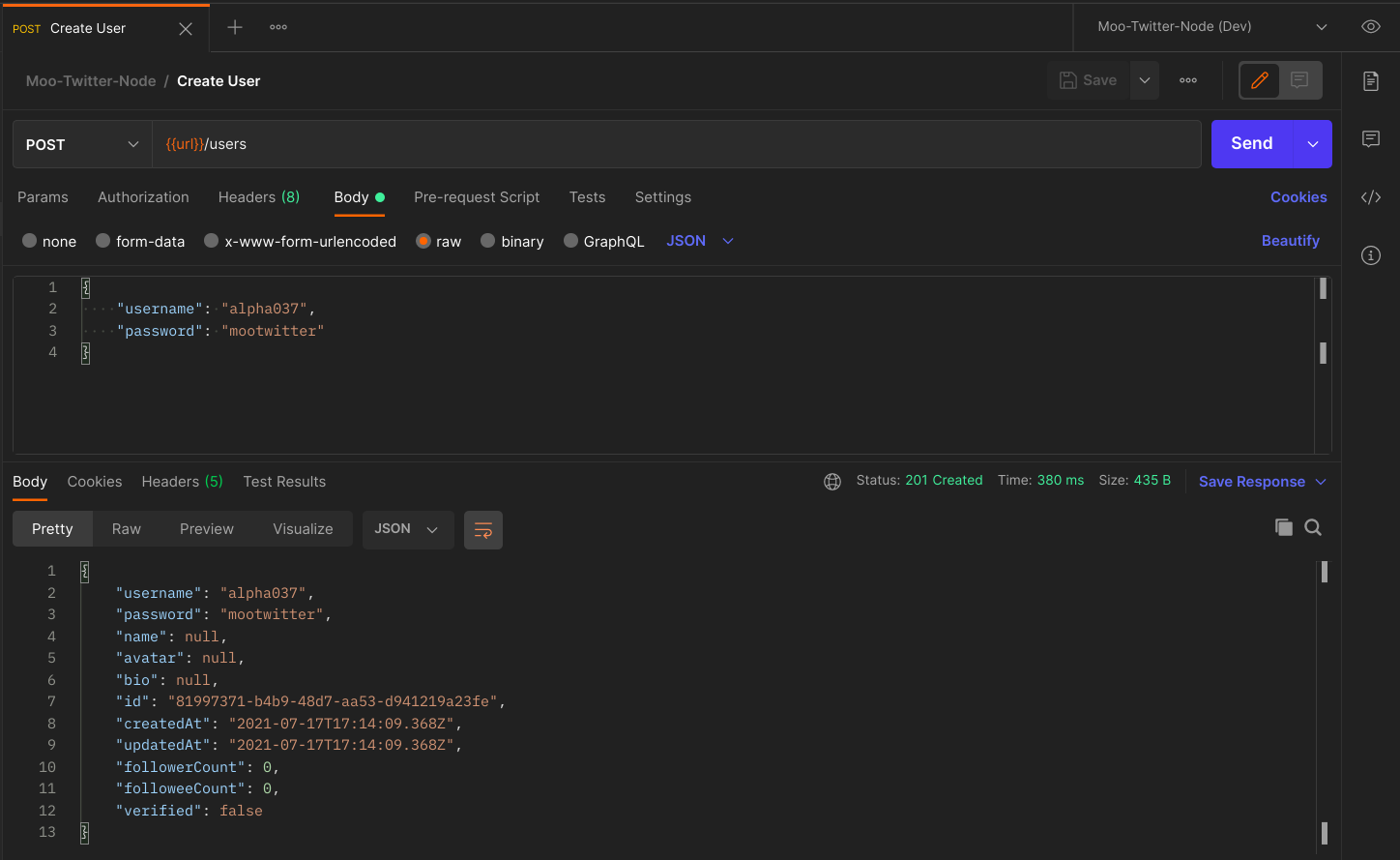Open documentation panel icon in right sidebar
The image size is (1400, 860).
click(x=1371, y=81)
